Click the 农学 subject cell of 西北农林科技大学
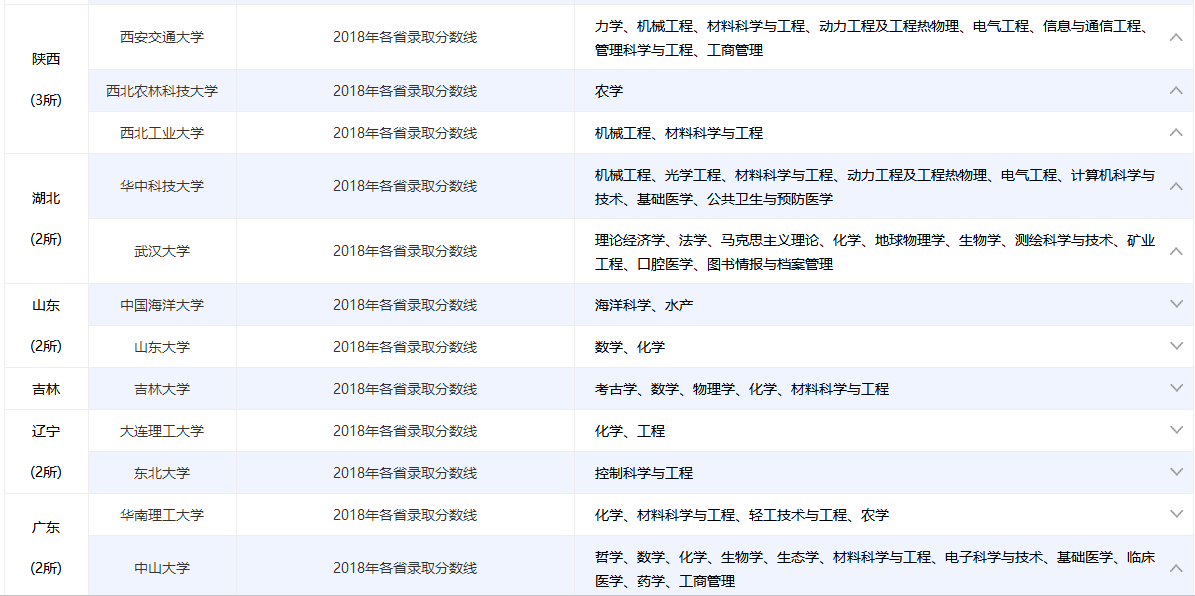This screenshot has width=1195, height=596. pyautogui.click(x=609, y=91)
